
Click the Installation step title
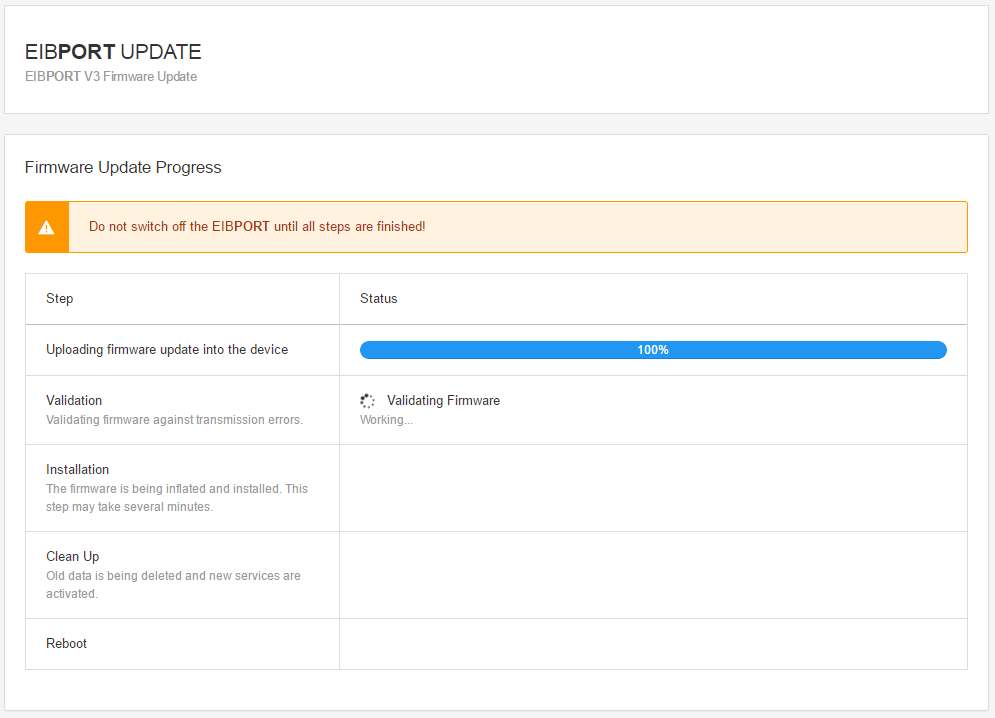point(78,470)
